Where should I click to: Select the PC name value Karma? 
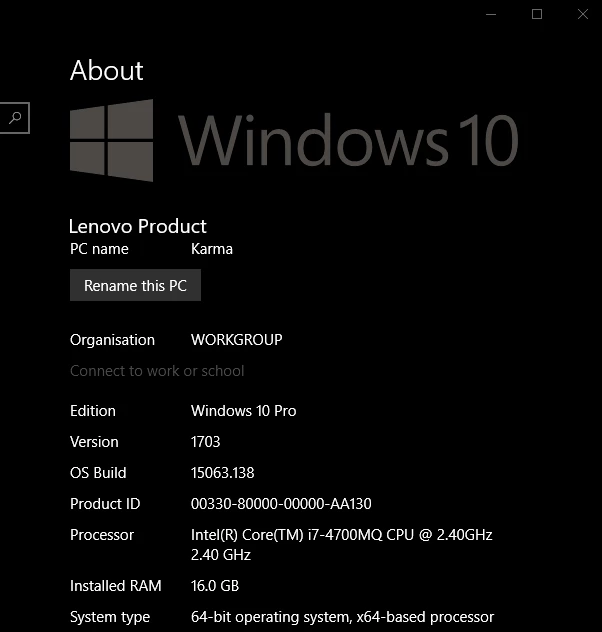click(x=212, y=249)
